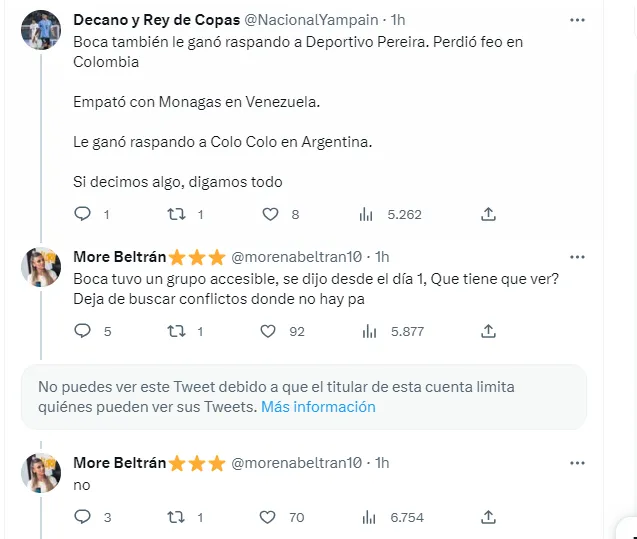
Task: Open more options on Decano y Rey de Copas tweet
Action: 577,20
